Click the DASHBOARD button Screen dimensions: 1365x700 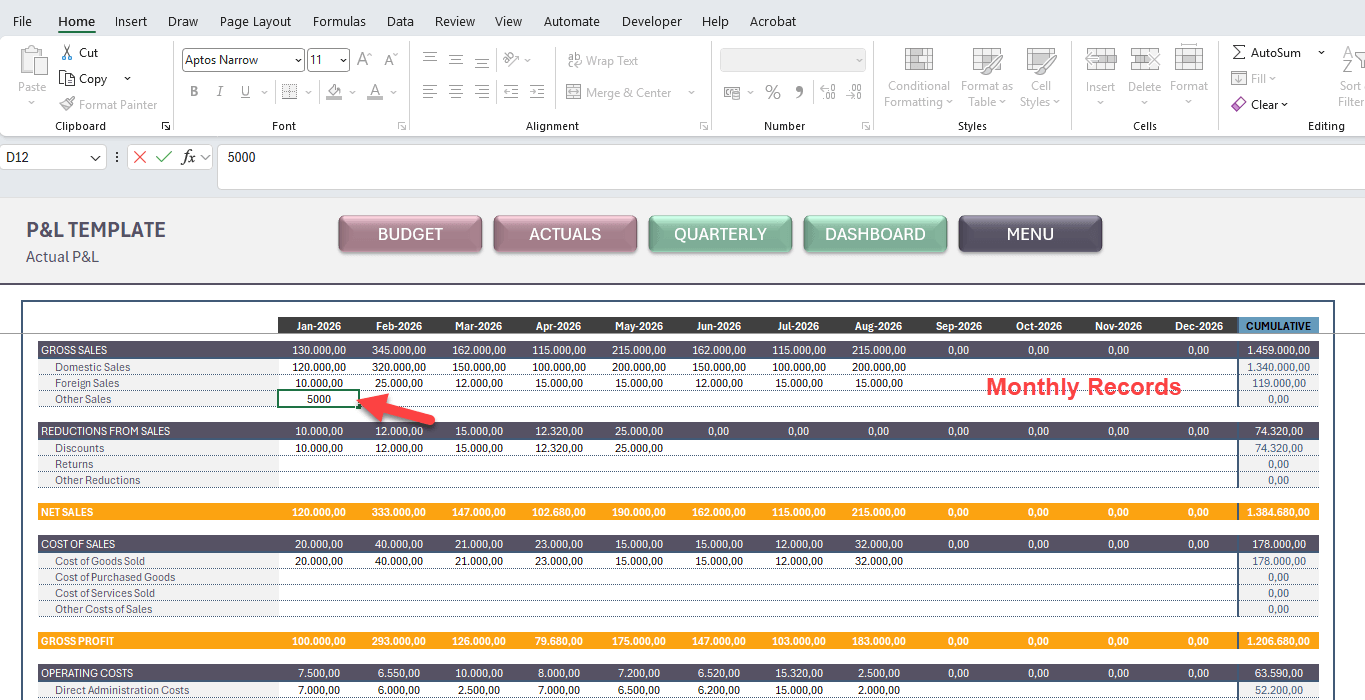tap(874, 233)
